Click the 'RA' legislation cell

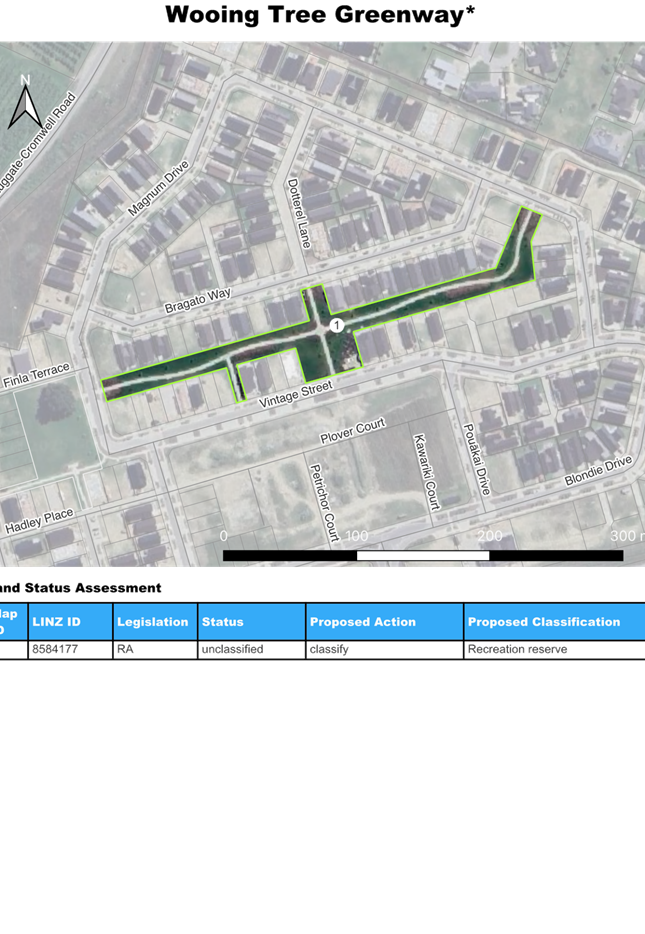[125, 650]
